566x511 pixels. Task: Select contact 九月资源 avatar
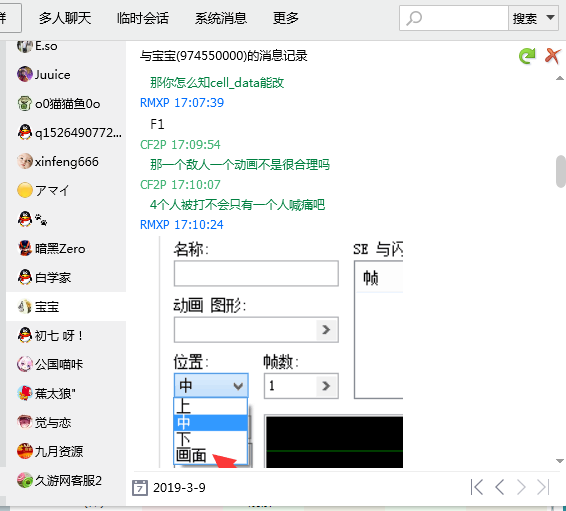(25, 451)
